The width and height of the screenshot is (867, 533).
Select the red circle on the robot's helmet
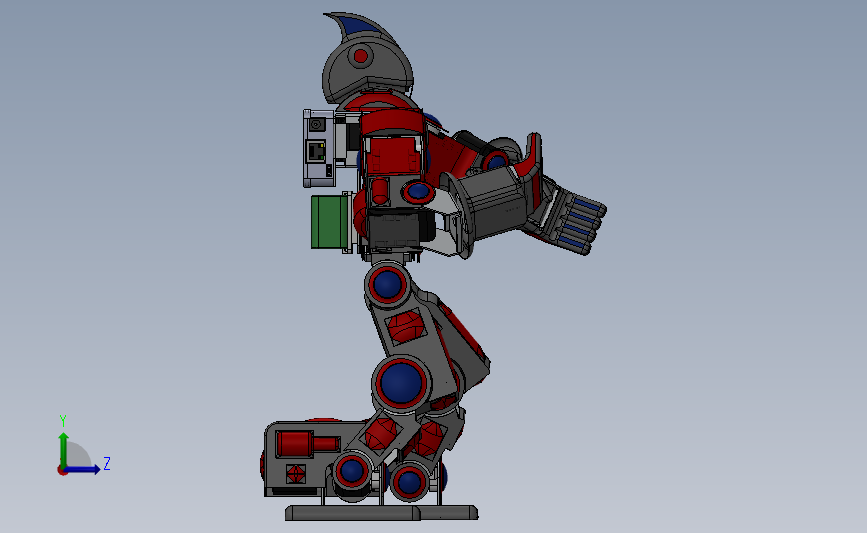[x=361, y=55]
